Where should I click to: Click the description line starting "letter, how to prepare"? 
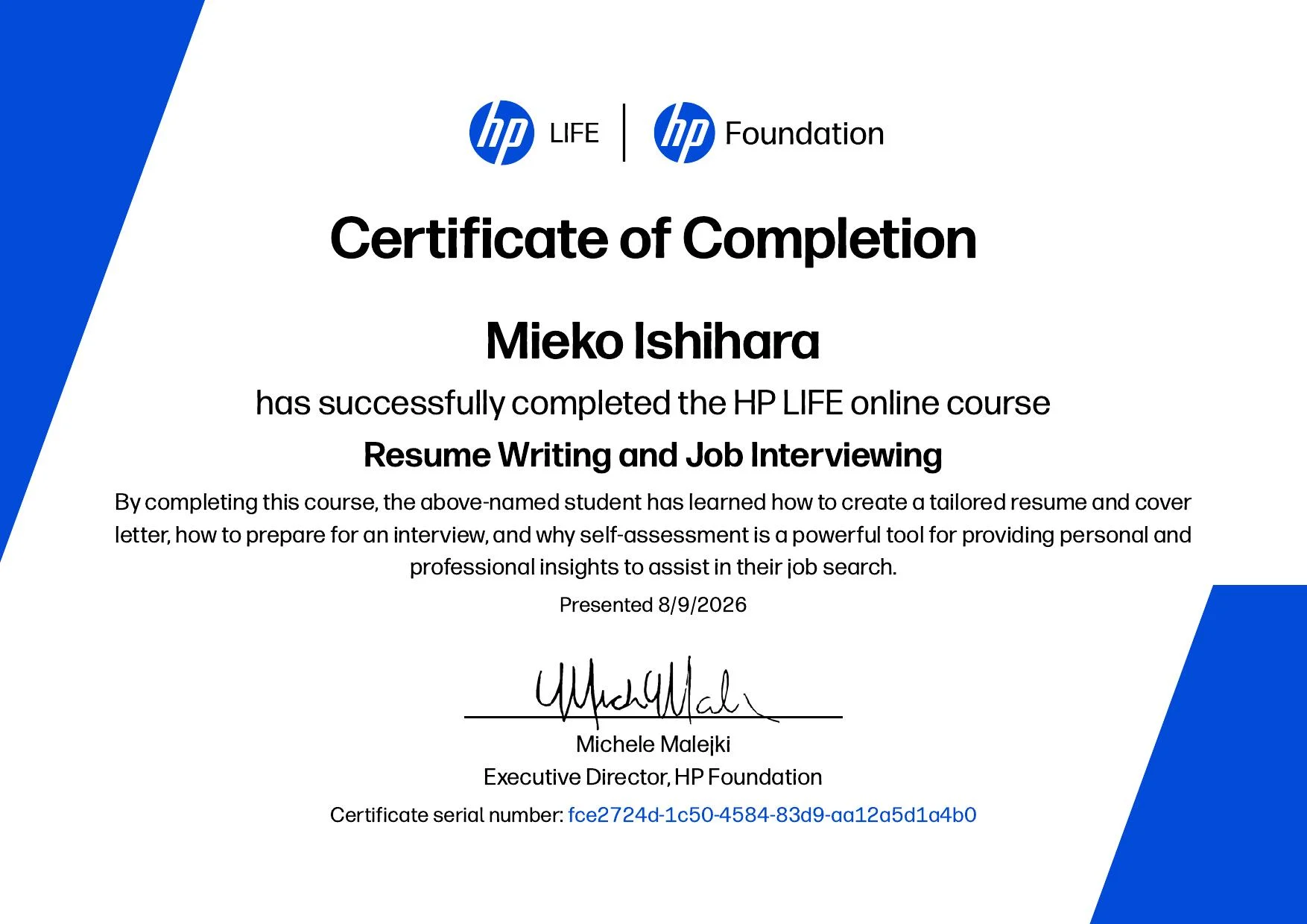[653, 535]
